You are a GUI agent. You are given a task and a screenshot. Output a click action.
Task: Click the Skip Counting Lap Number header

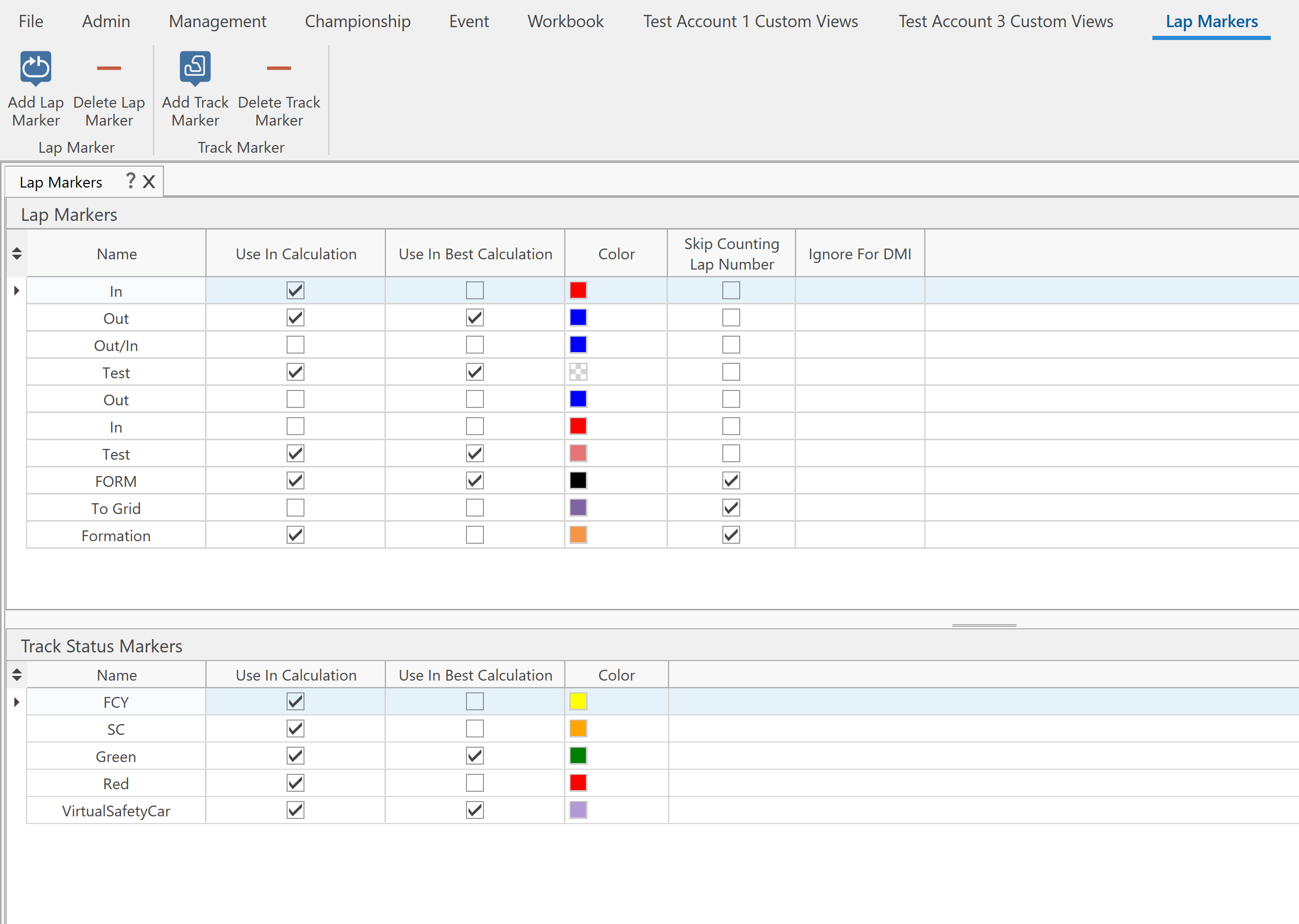click(731, 254)
